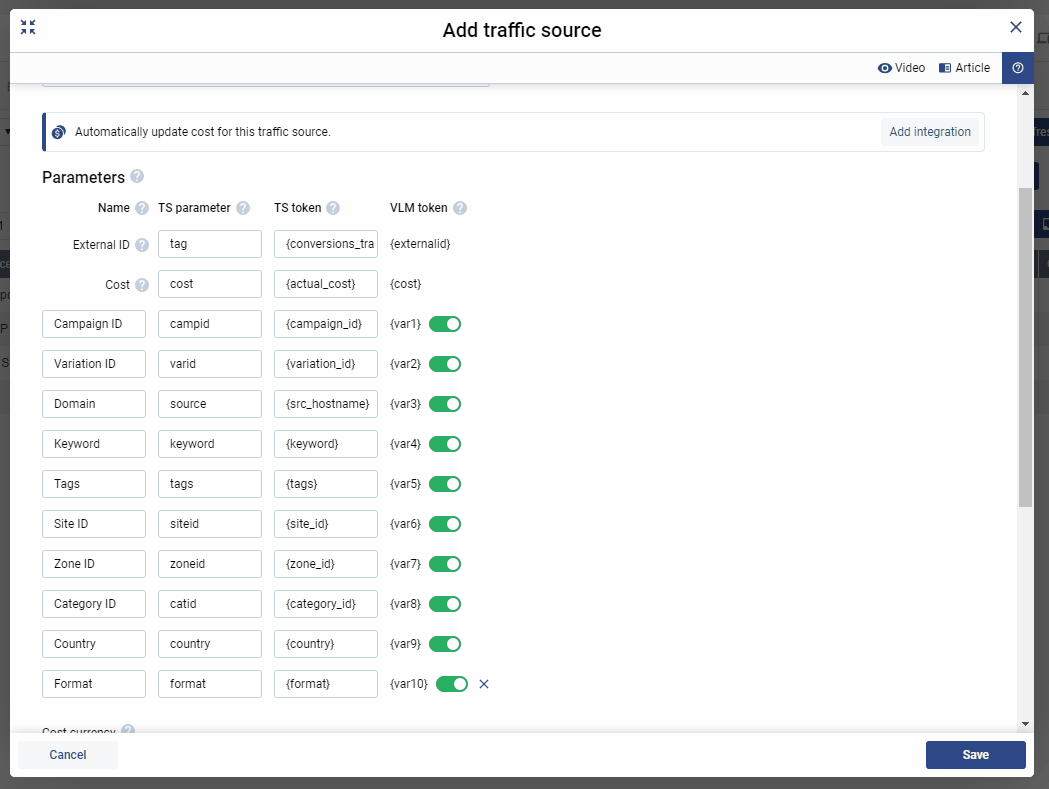The image size is (1049, 789).
Task: Switch off the var10 Format toggle
Action: coord(452,684)
